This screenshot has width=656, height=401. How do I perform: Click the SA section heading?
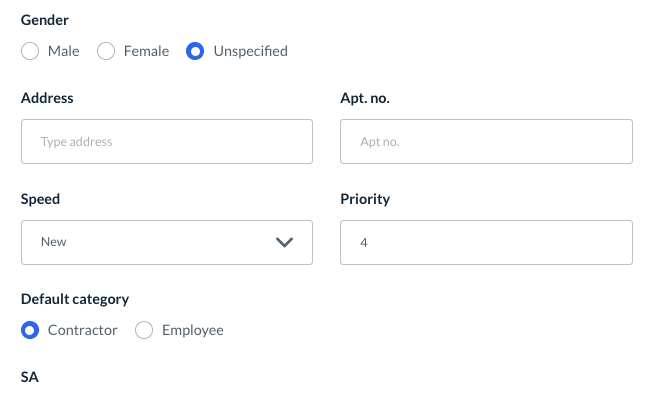pyautogui.click(x=30, y=377)
